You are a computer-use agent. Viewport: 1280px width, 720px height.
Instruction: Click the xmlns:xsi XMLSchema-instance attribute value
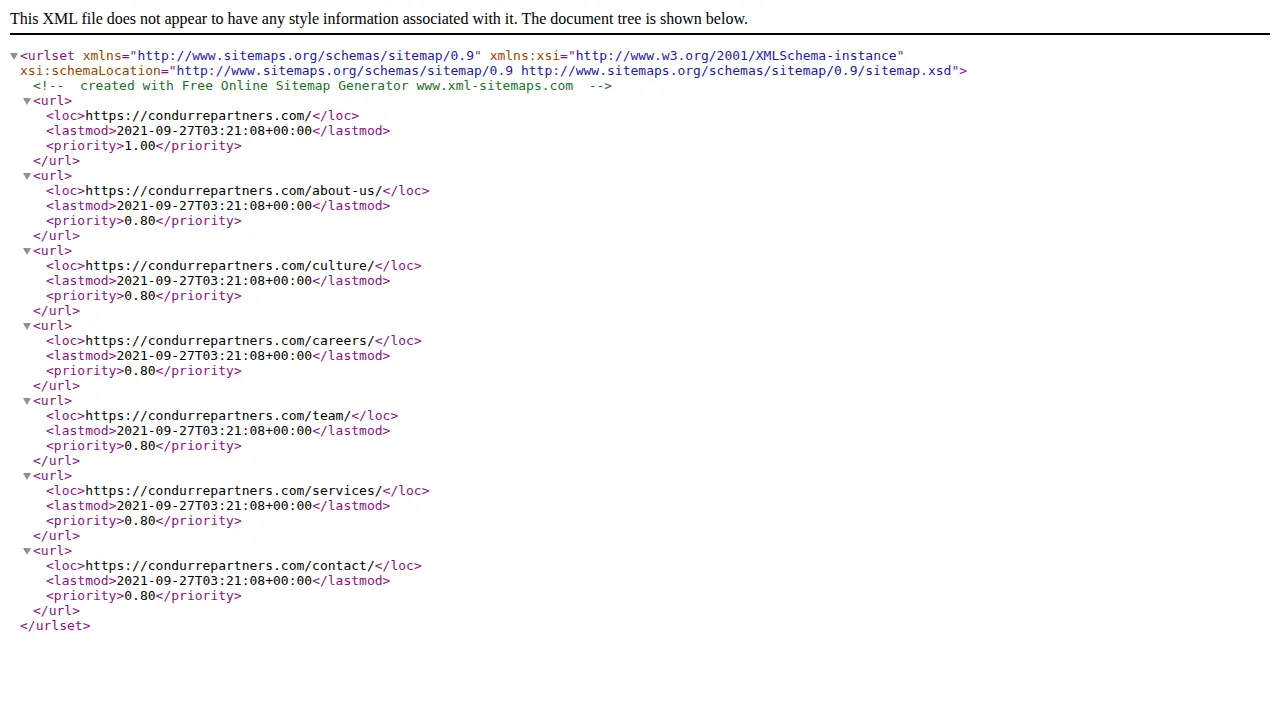click(737, 56)
